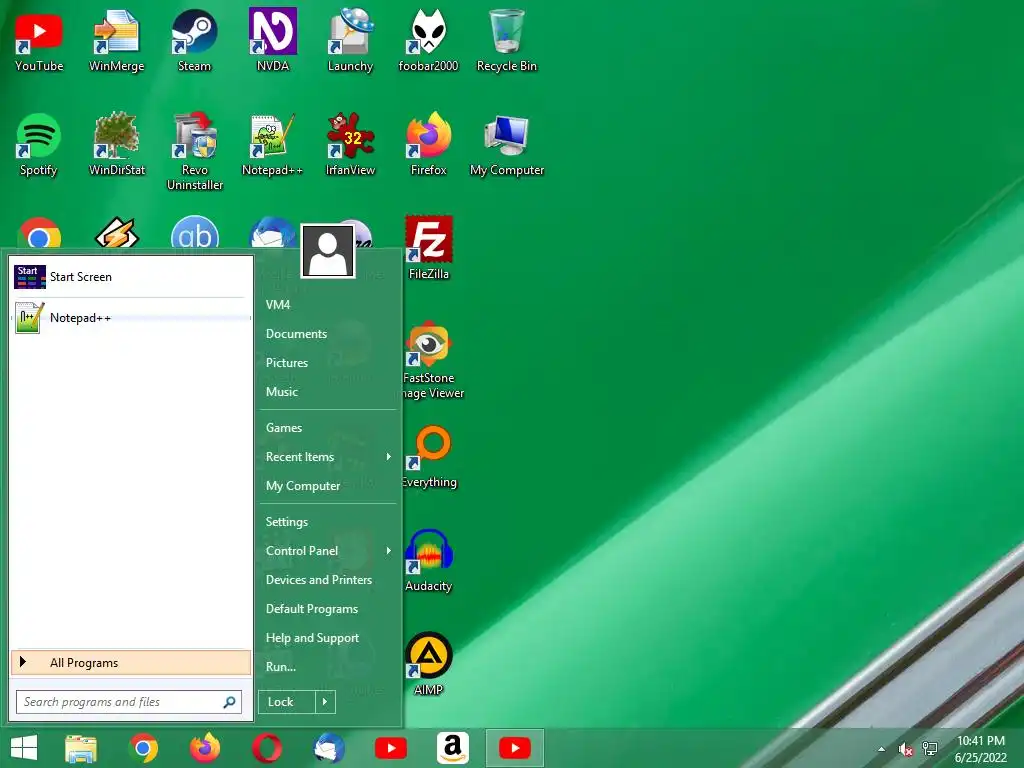The width and height of the screenshot is (1024, 768).
Task: Select the Chrome desktop icon behind menu
Action: tap(39, 234)
